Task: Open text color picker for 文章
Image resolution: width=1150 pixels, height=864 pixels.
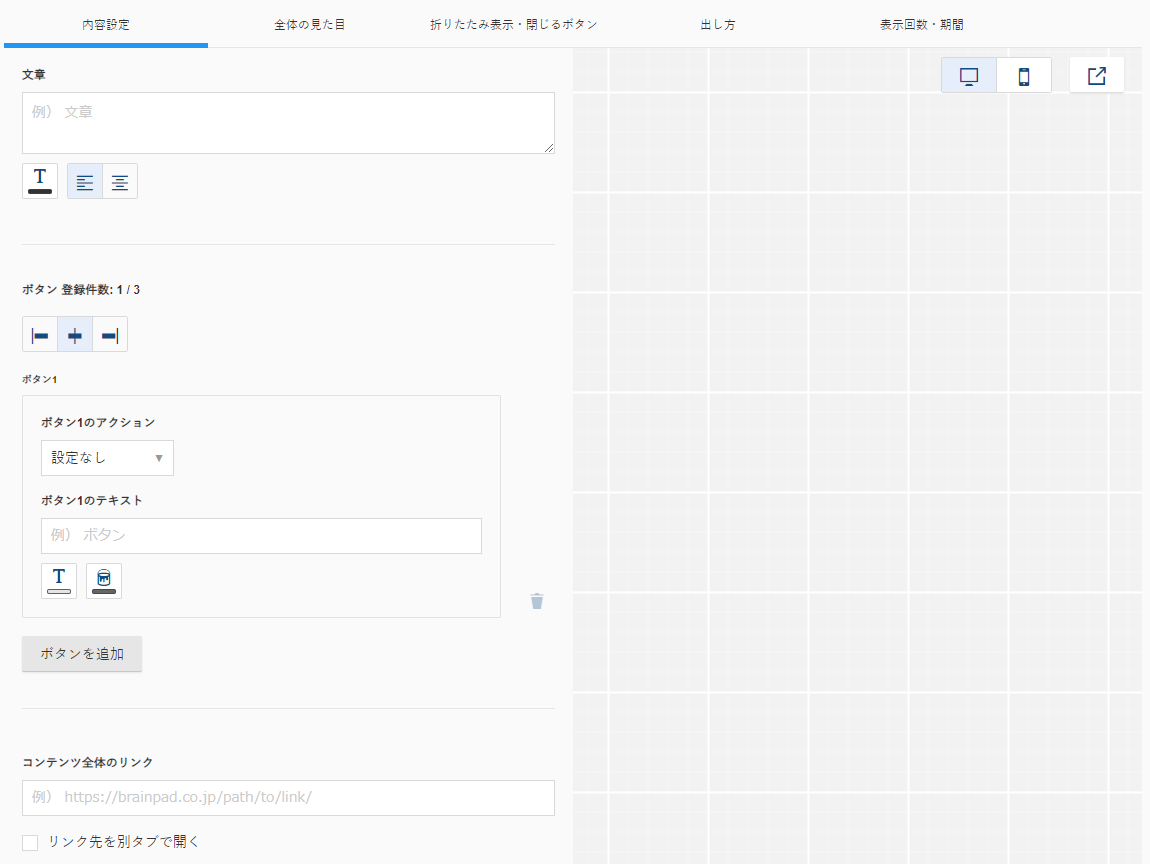Action: [40, 181]
